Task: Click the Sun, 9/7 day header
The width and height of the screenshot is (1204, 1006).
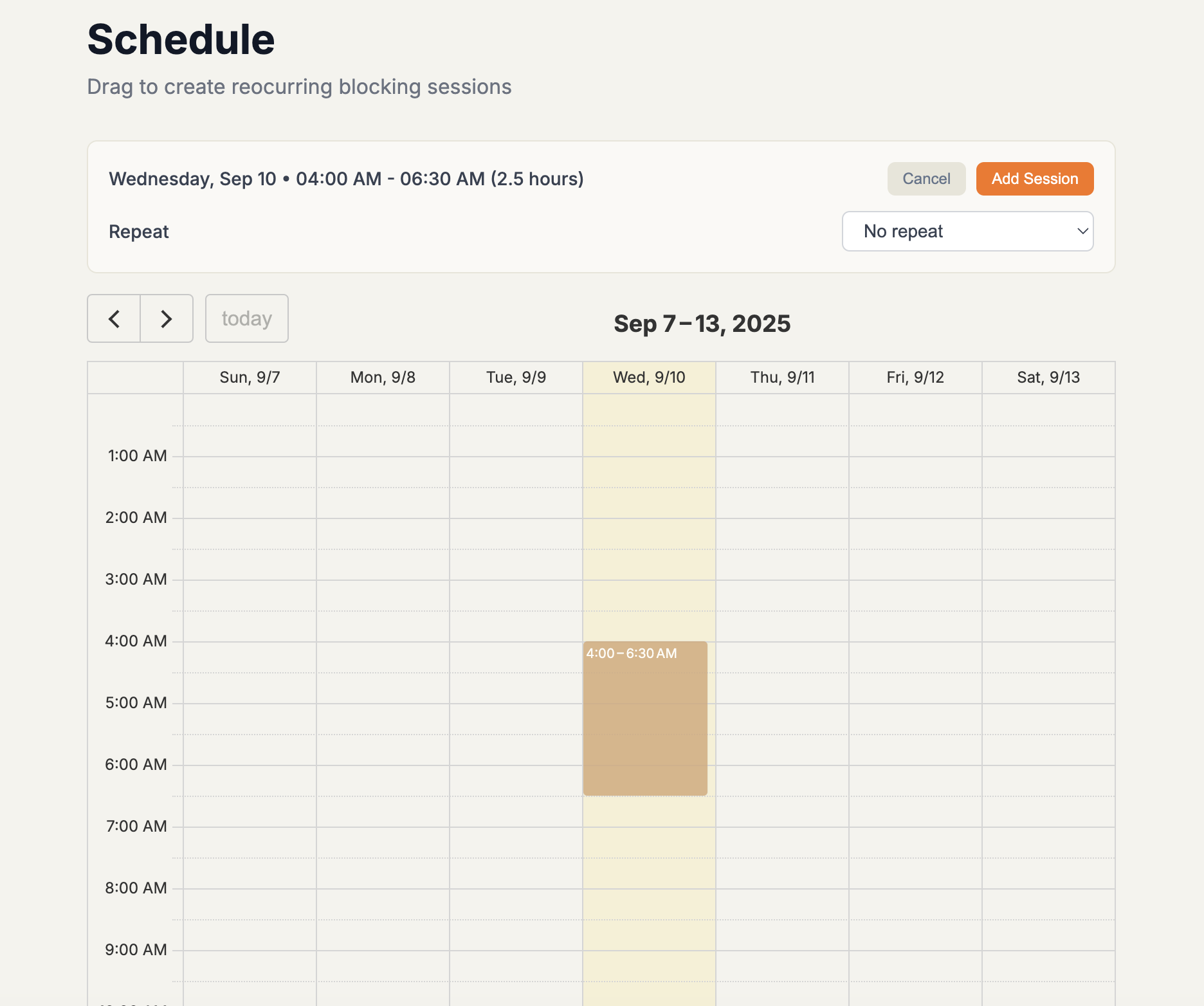Action: [x=250, y=377]
